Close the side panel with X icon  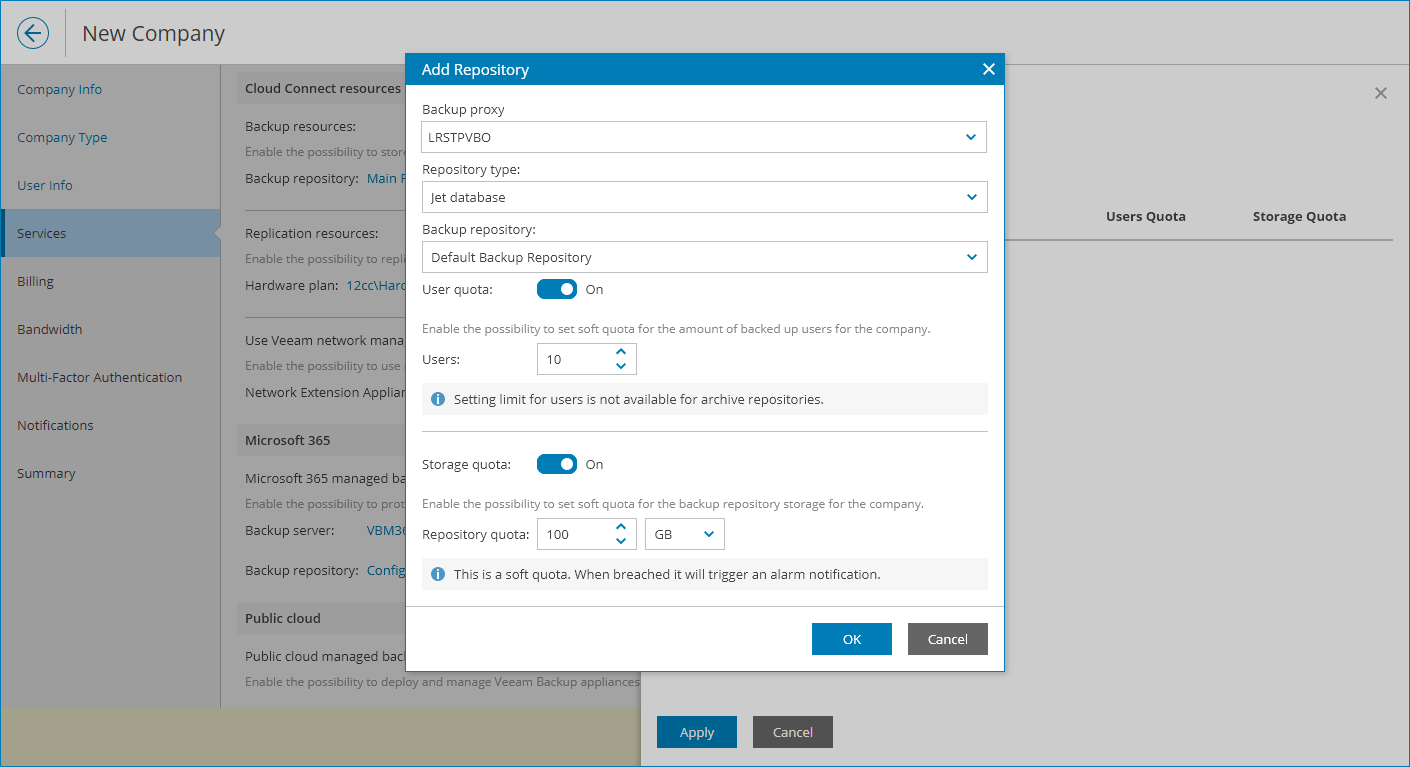[x=1380, y=93]
